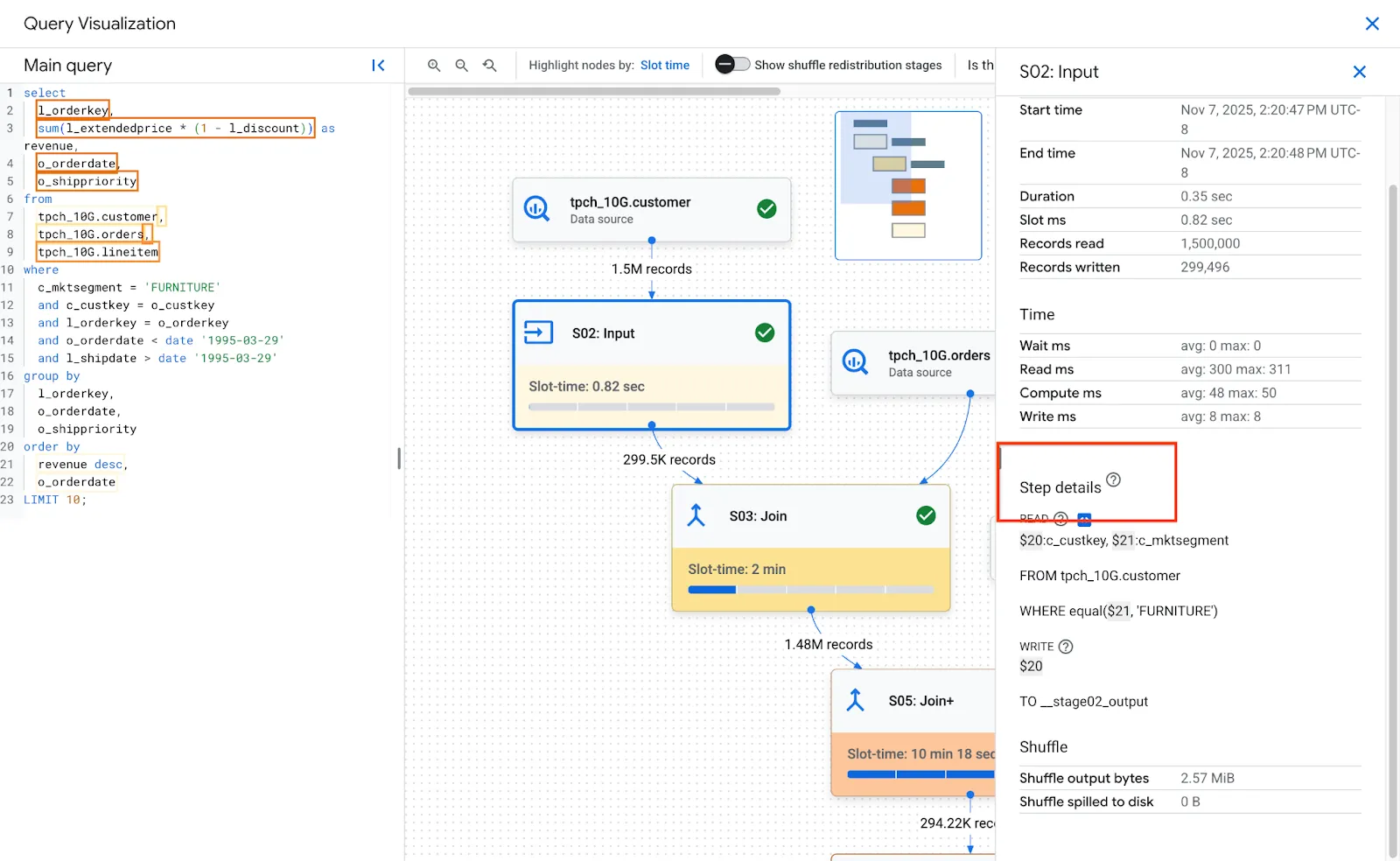1400x861 pixels.
Task: Collapse the Main query panel
Action: [379, 65]
